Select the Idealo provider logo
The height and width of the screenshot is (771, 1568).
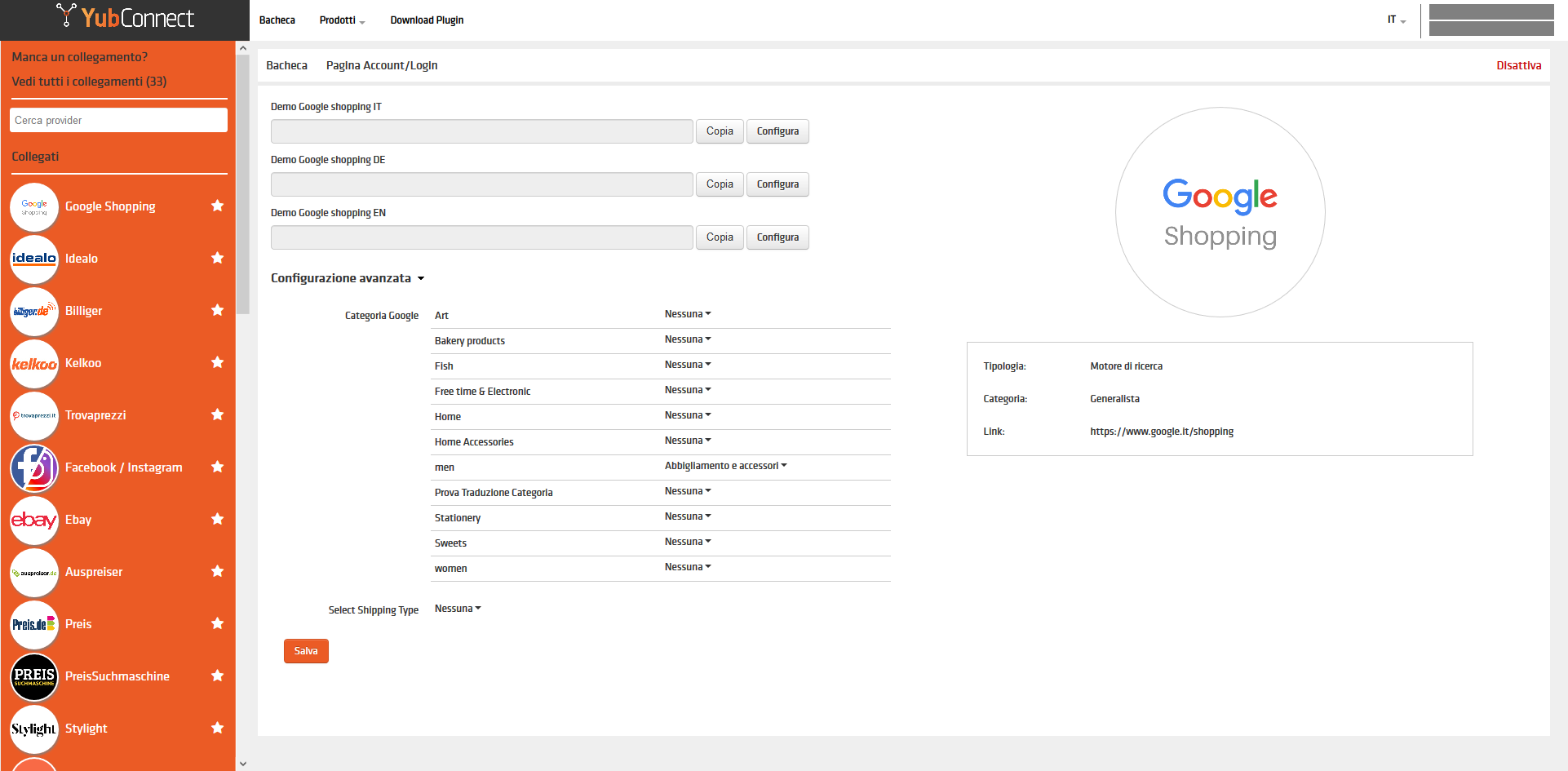tap(34, 259)
